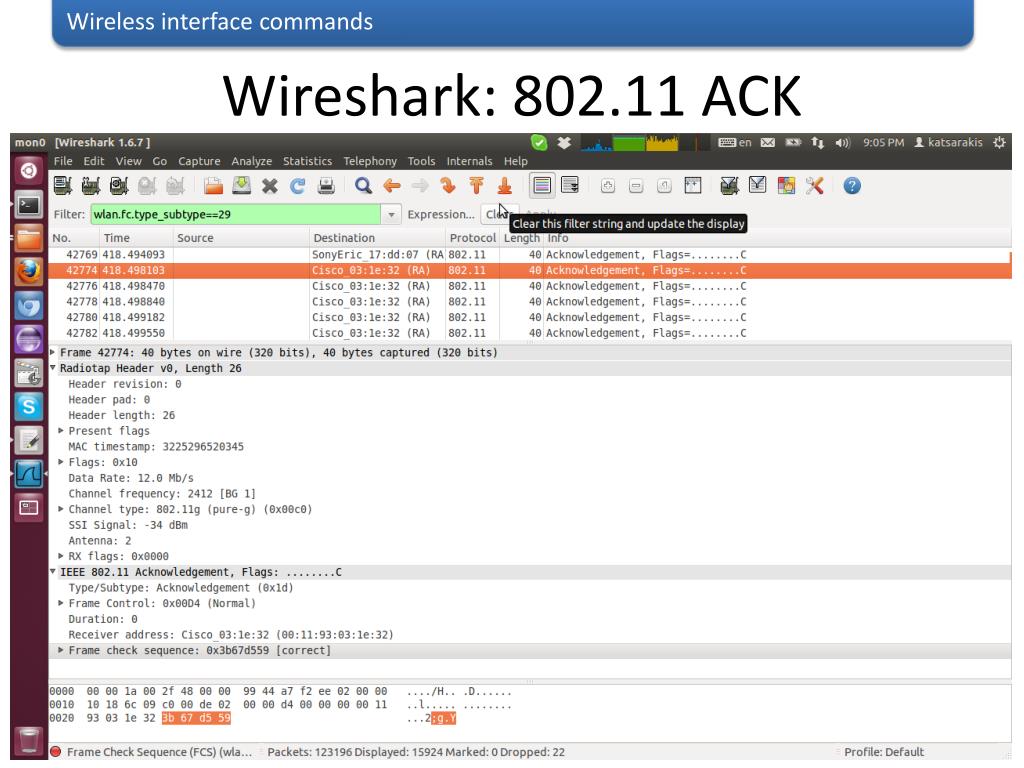This screenshot has width=1024, height=768.
Task: Find a packet using magnifier icon
Action: [363, 186]
